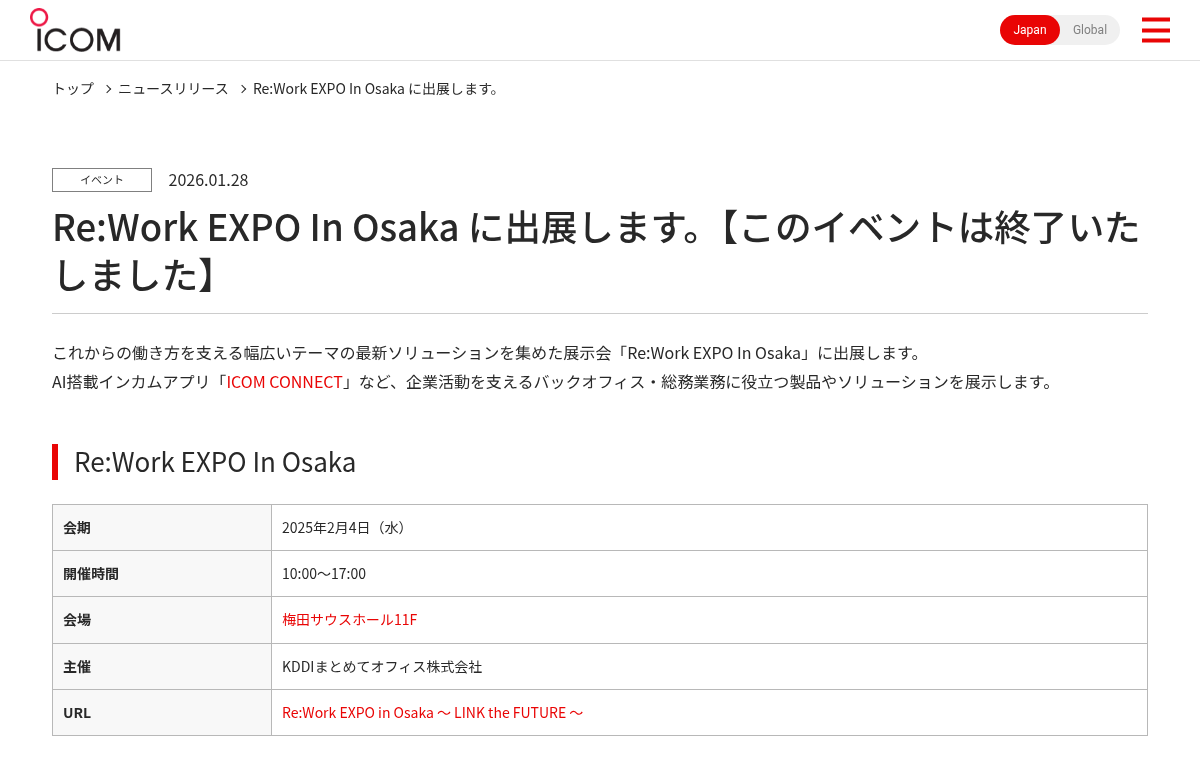Select the 主催 table header cell
Viewport: 1200px width, 757px height.
click(x=162, y=667)
